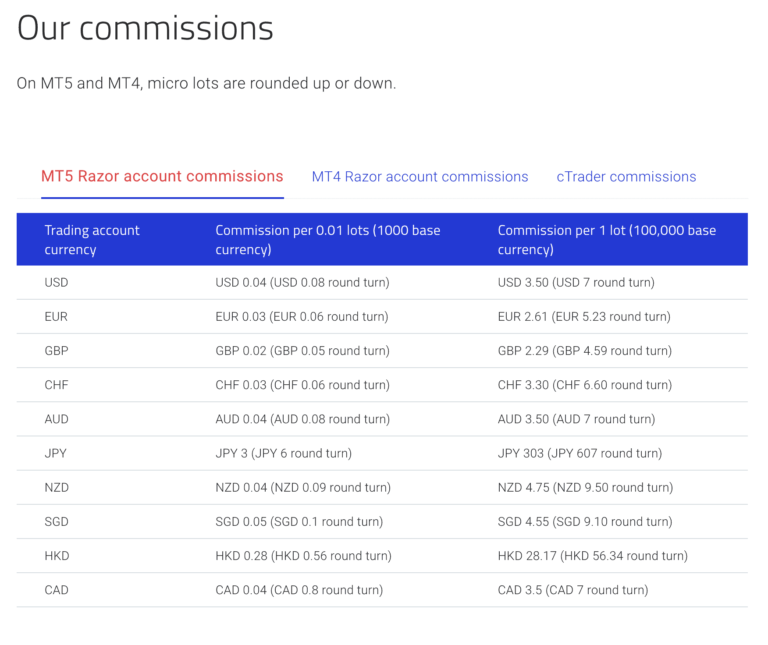Image resolution: width=768 pixels, height=645 pixels.
Task: Click 'HKD 0.28 (HKD 0.56 round turn)' cell
Action: [304, 556]
